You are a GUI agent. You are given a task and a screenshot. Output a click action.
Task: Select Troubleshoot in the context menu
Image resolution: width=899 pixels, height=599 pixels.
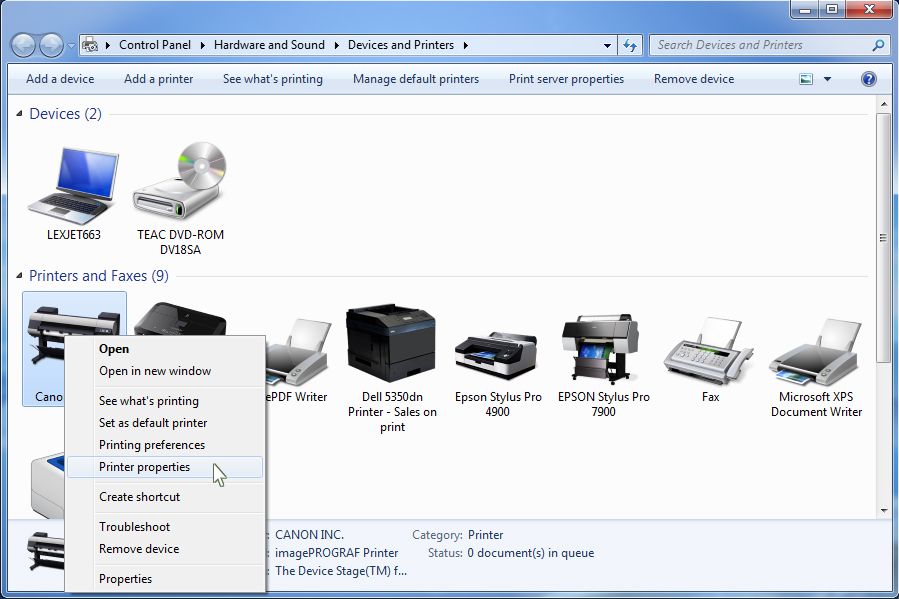click(x=134, y=527)
